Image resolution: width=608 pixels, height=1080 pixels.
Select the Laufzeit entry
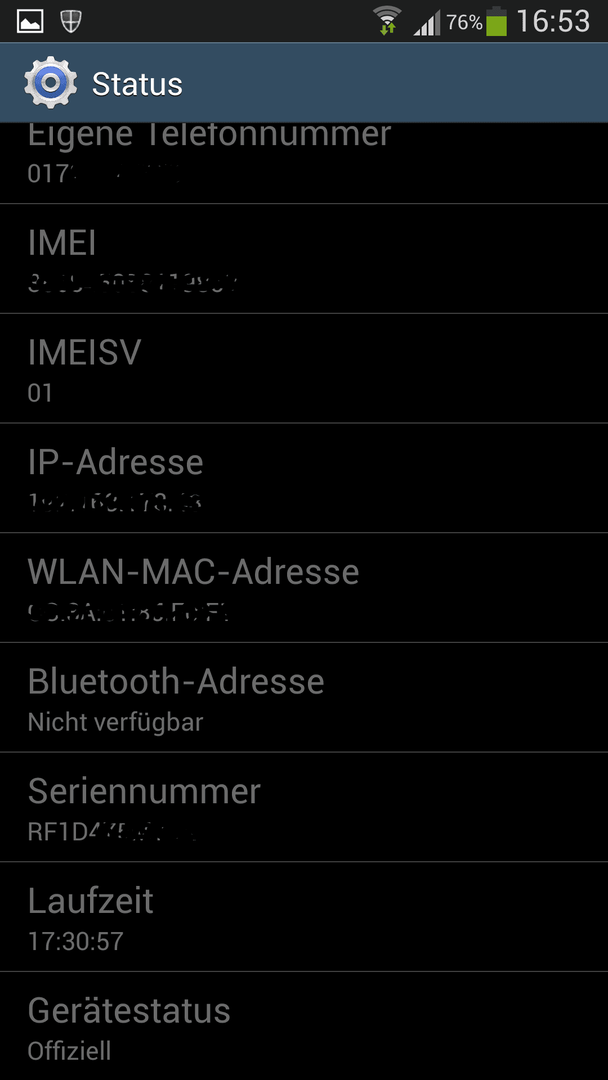coord(304,917)
